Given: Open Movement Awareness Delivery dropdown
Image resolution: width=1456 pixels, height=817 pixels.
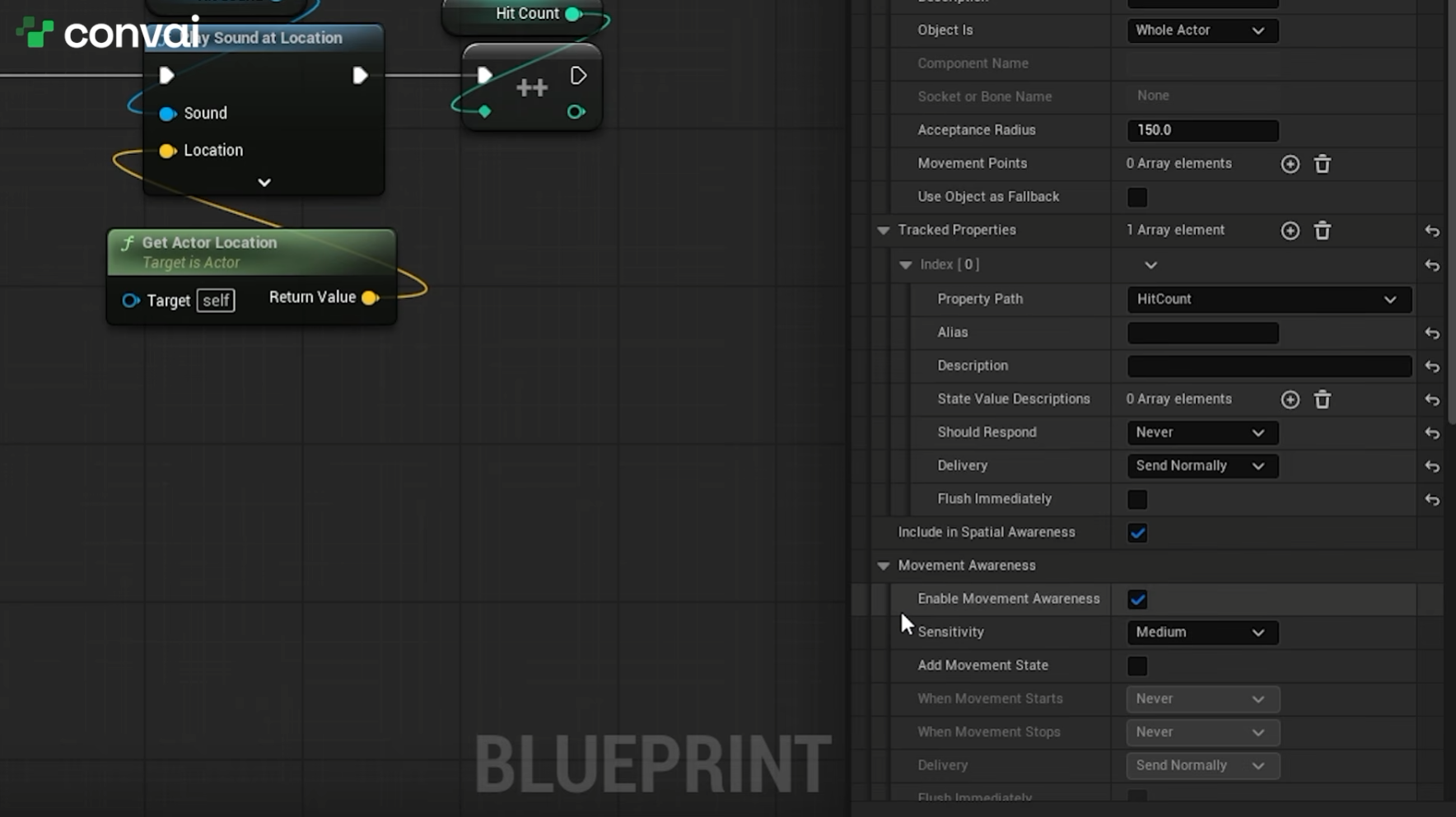Looking at the screenshot, I should pos(1202,766).
